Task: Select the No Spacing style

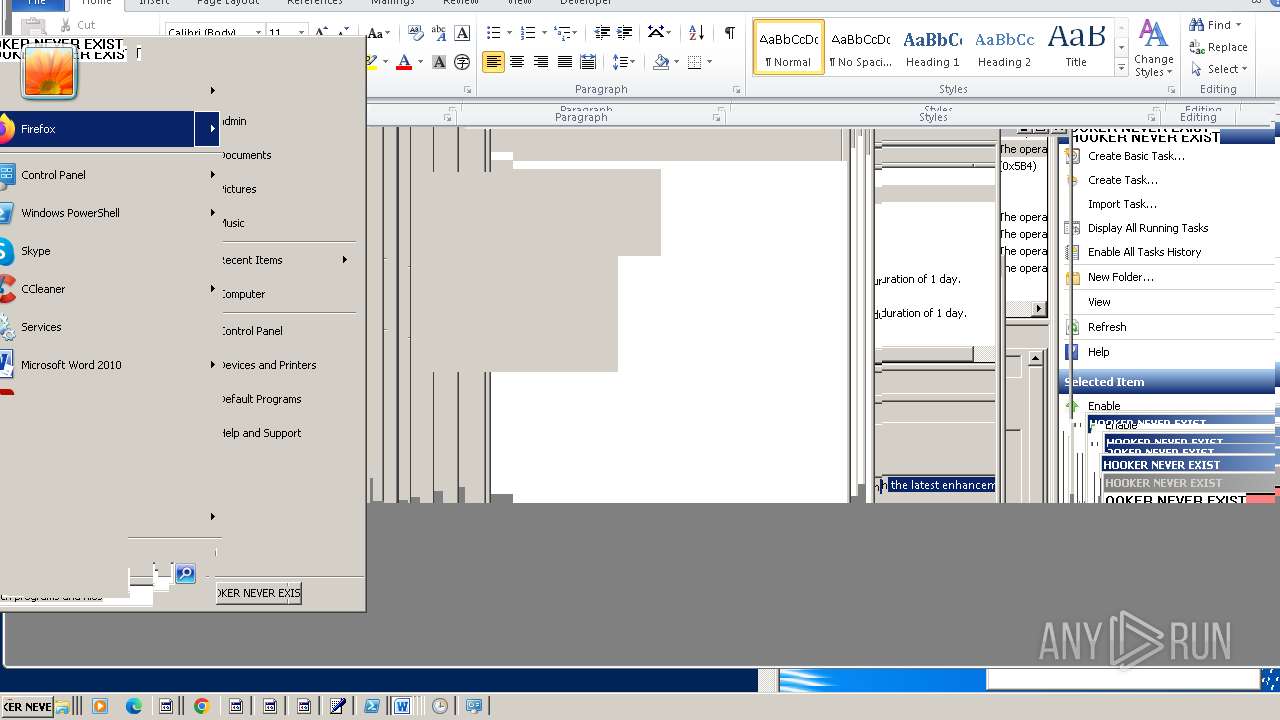Action: pos(861,47)
